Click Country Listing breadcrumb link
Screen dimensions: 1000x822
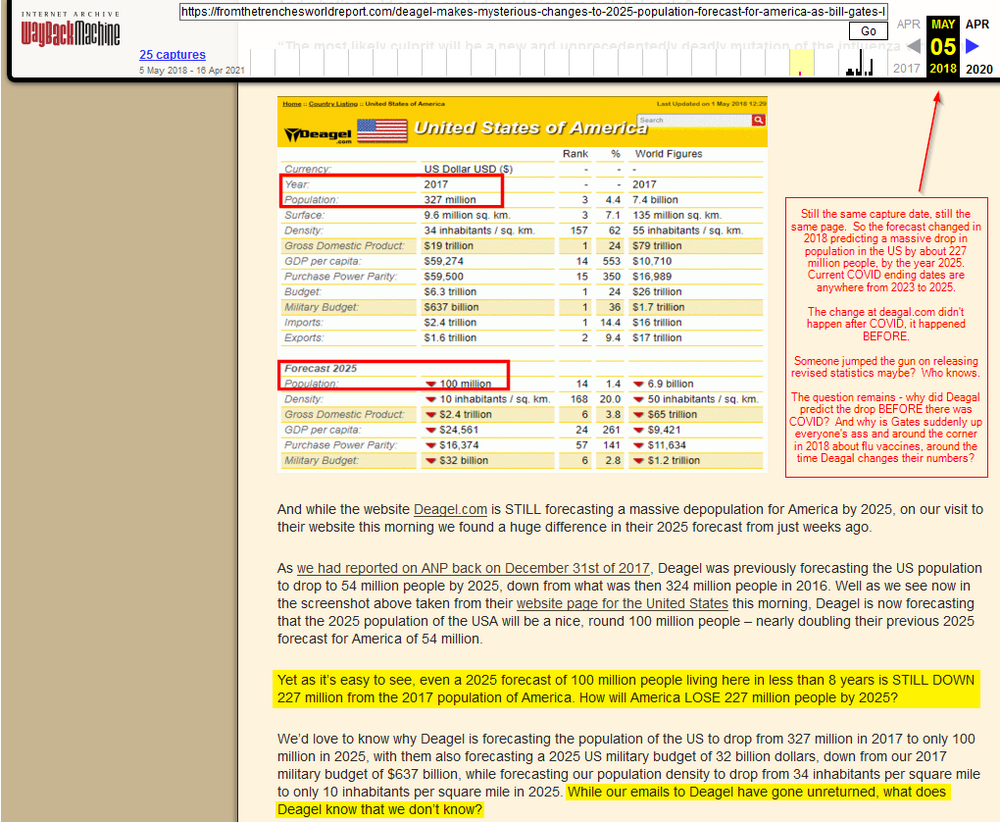click(333, 103)
